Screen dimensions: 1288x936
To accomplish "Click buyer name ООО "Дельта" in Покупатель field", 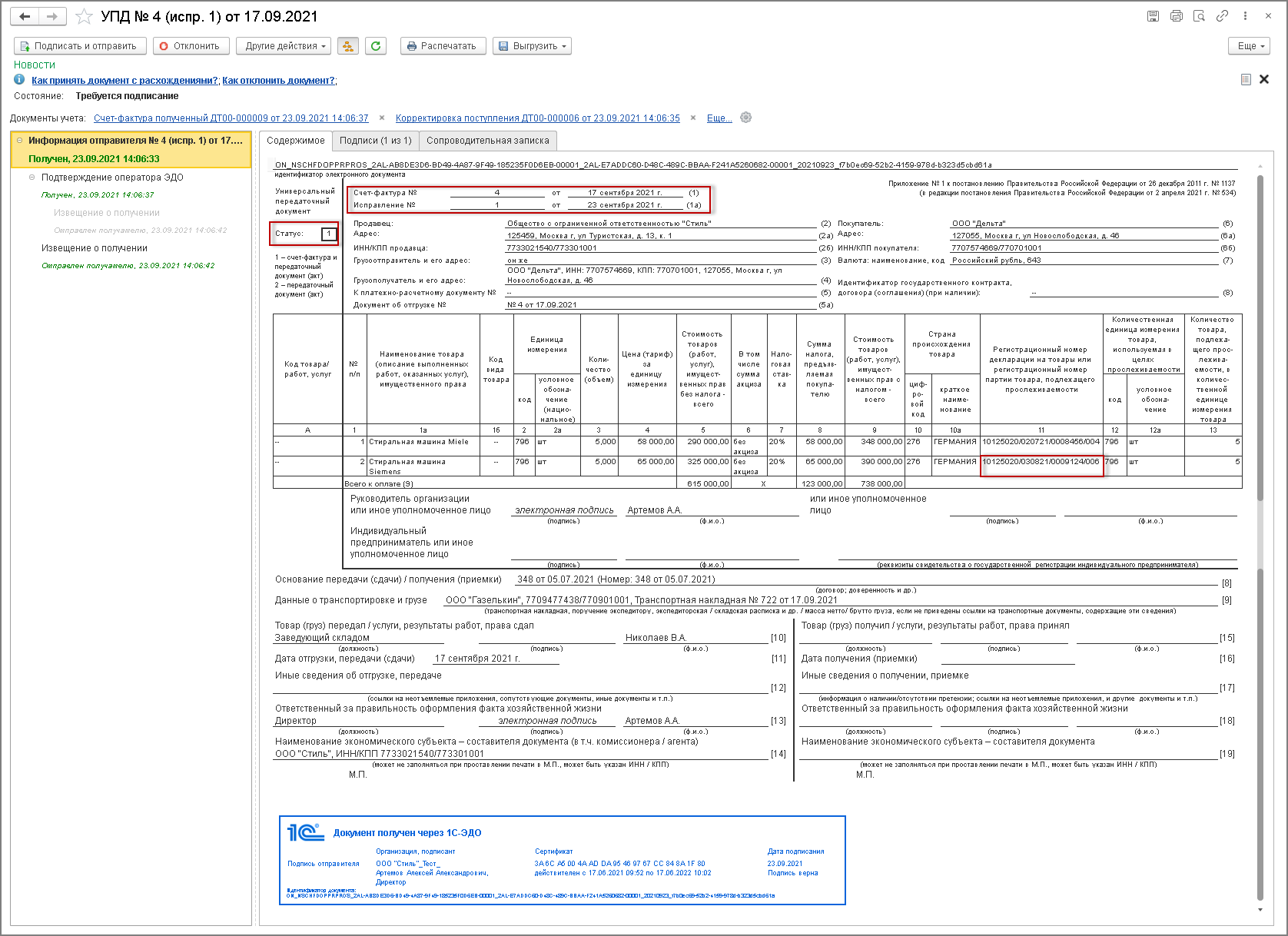I will pos(978,224).
